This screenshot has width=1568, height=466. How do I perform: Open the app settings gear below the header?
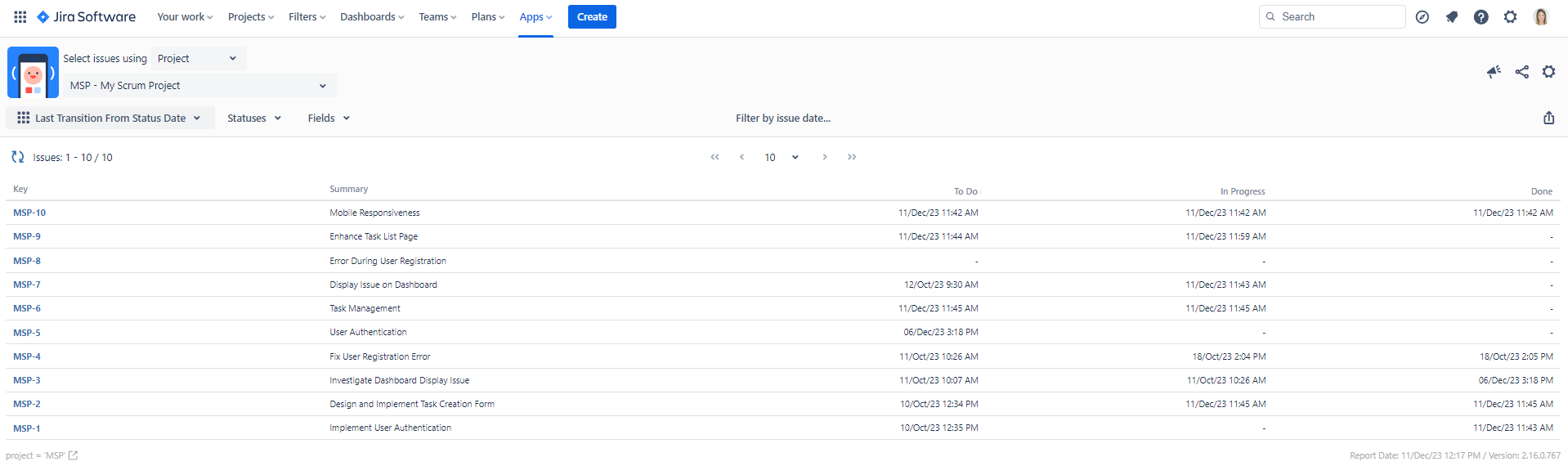1548,72
